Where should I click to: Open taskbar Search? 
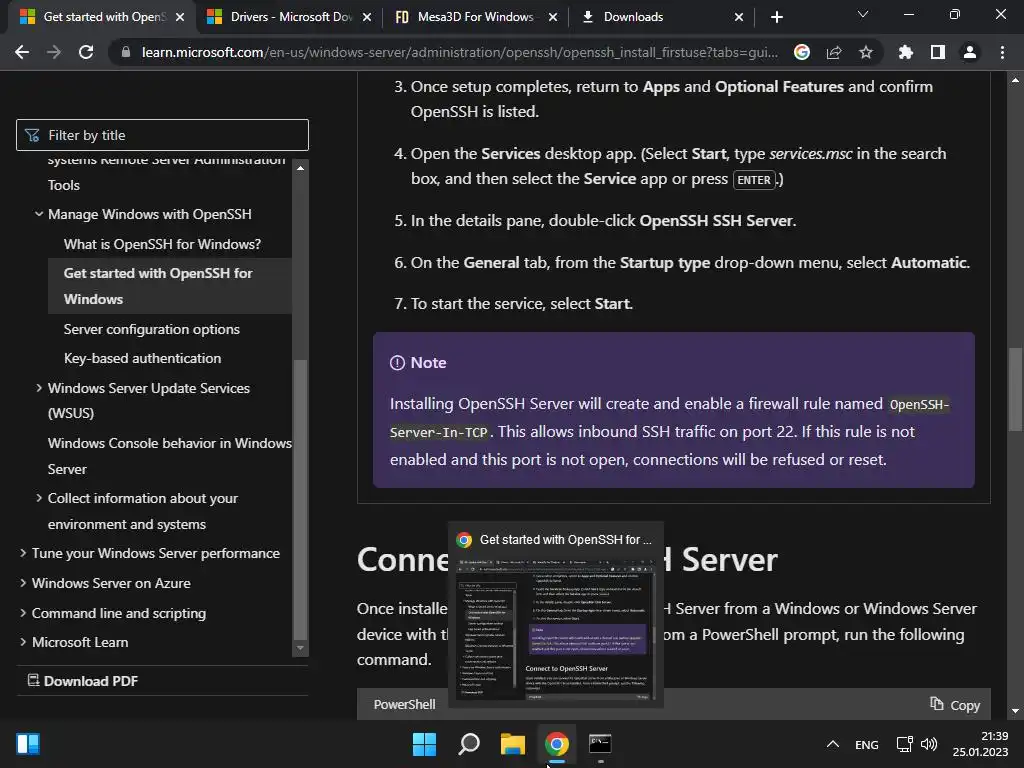tap(469, 744)
